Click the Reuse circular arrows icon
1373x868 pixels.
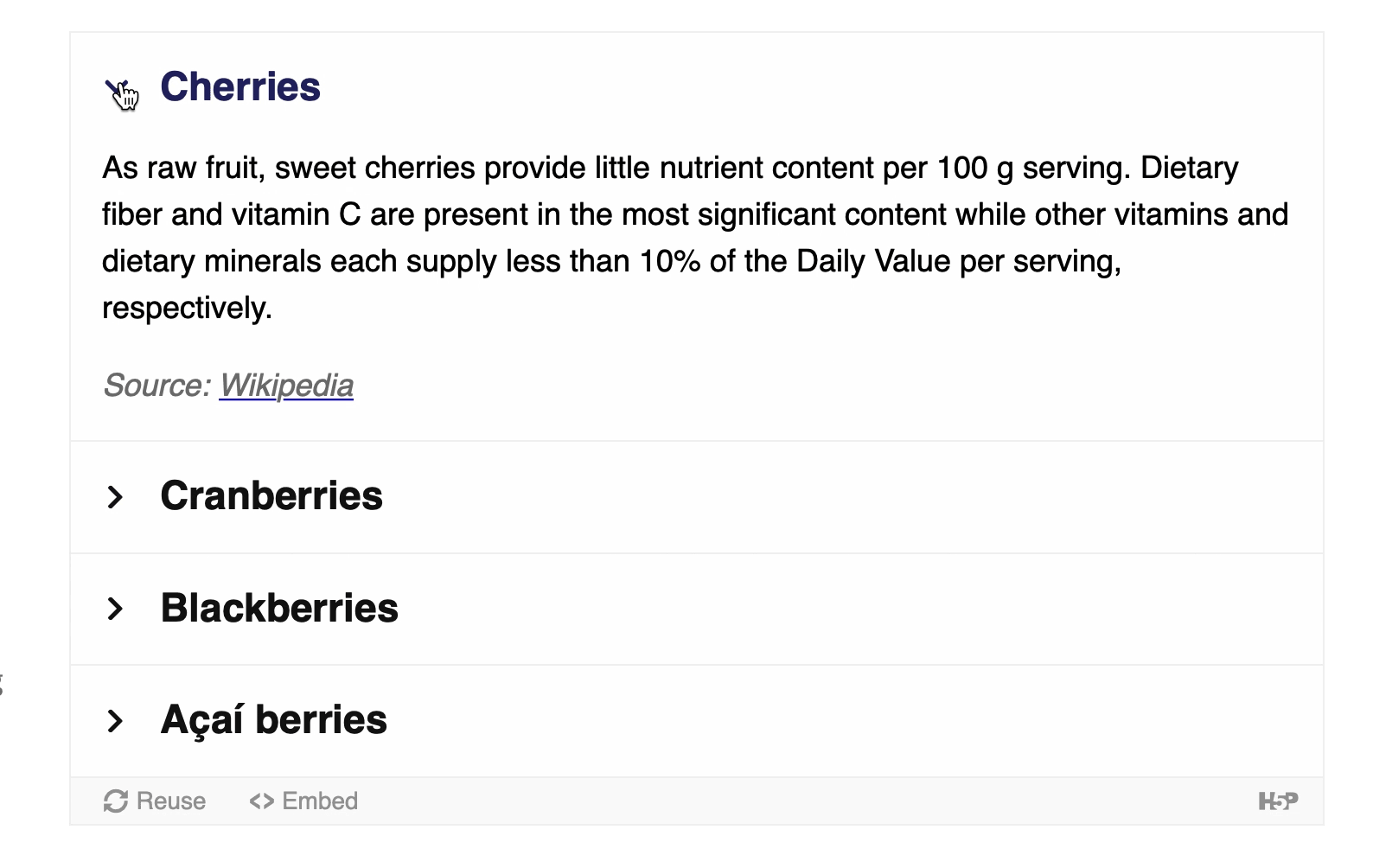point(116,801)
